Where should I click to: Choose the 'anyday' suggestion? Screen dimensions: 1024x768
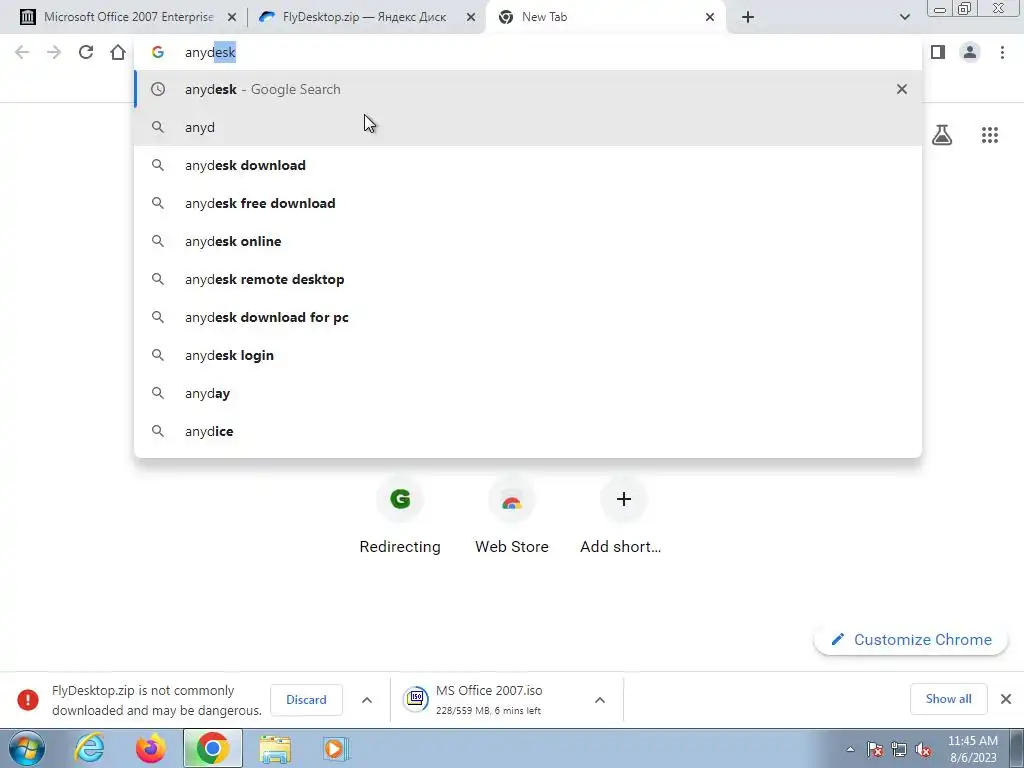pyautogui.click(x=528, y=393)
